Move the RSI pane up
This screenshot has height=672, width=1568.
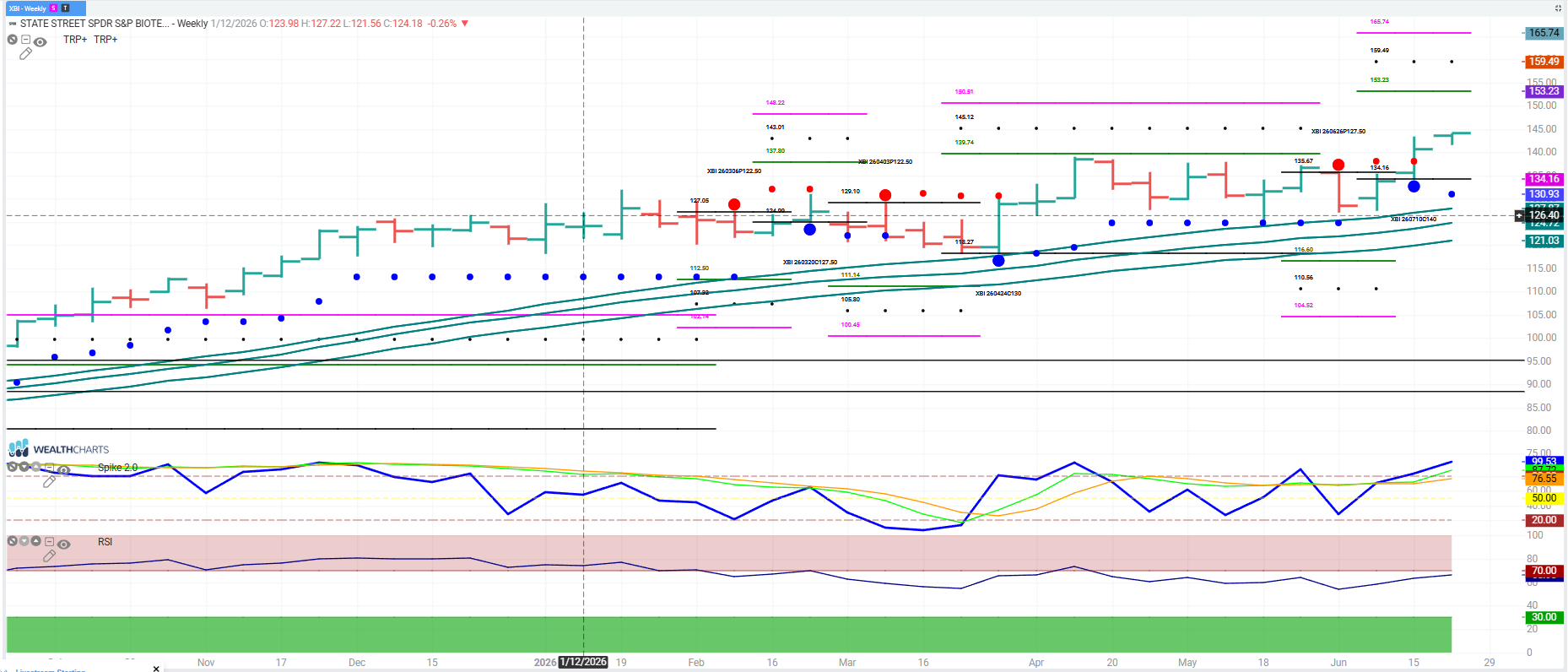(36, 541)
